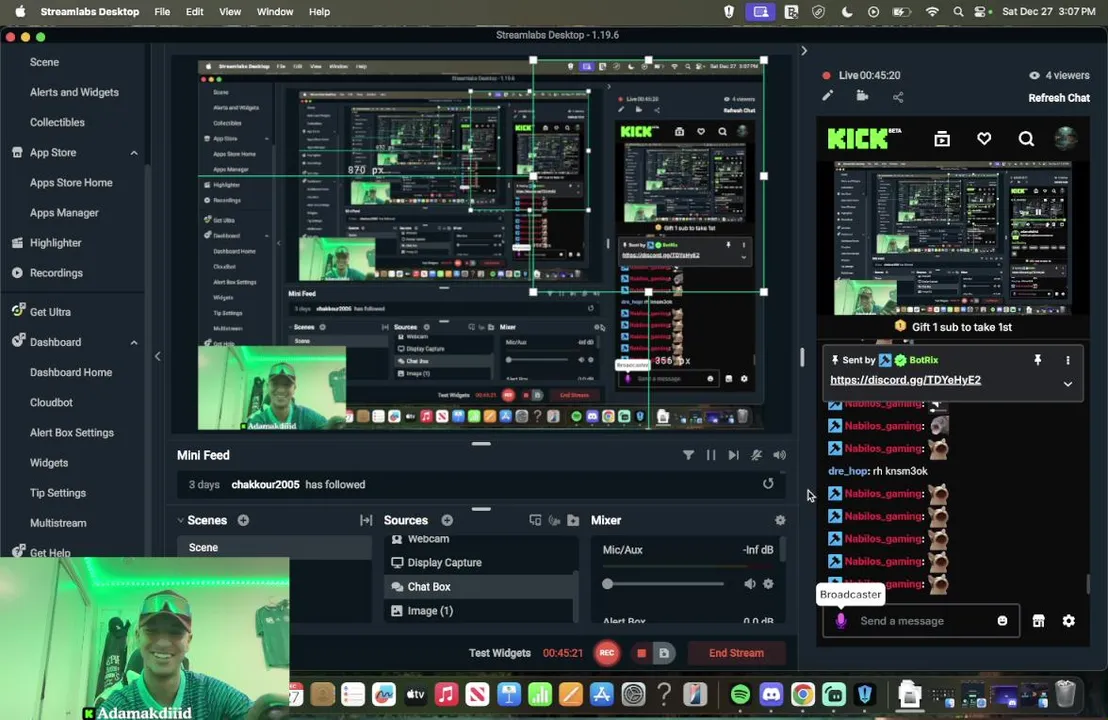Open the Kick browse icon in chat
The height and width of the screenshot is (720, 1108).
pos(942,139)
